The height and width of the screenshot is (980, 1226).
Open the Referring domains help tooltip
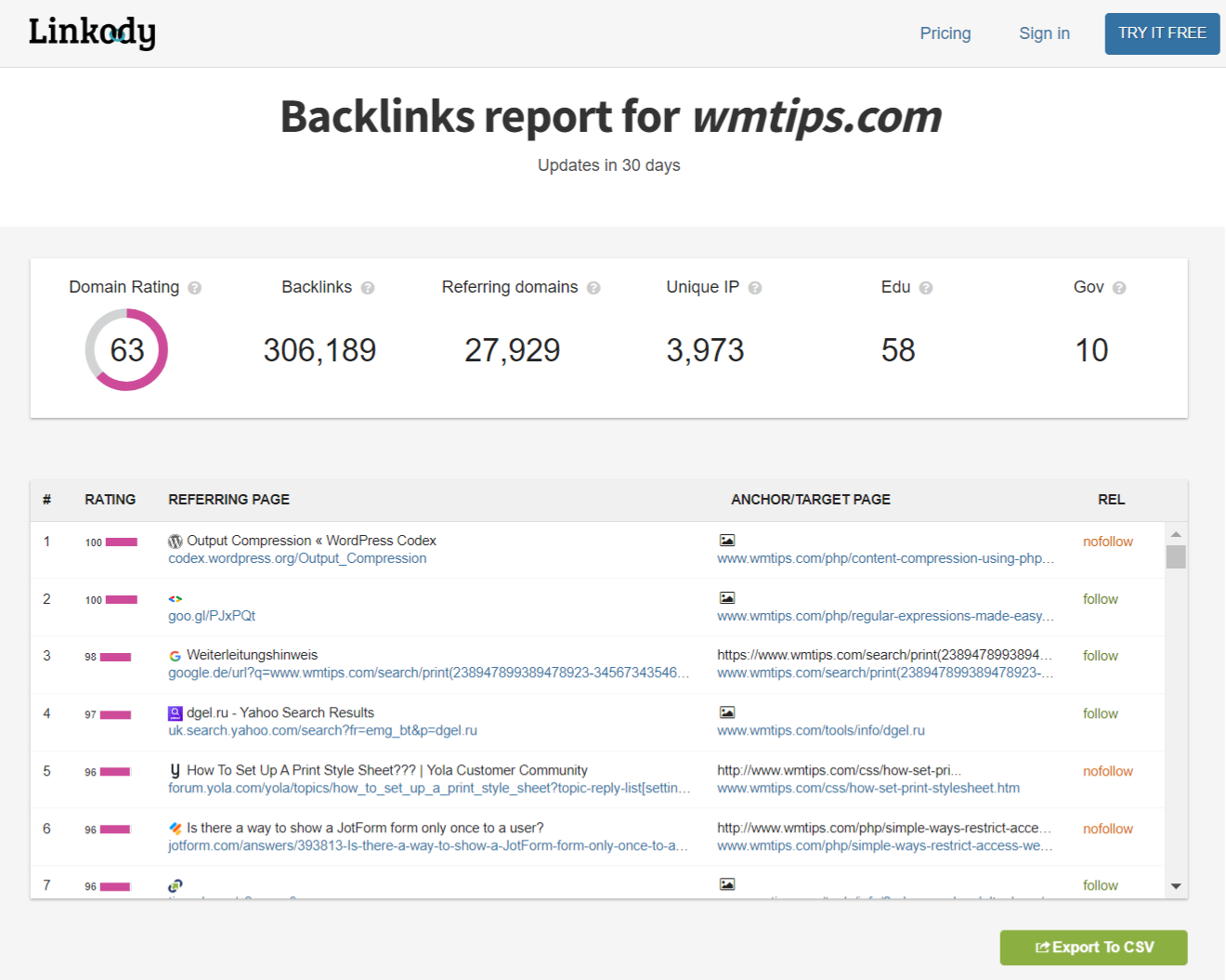pos(594,288)
